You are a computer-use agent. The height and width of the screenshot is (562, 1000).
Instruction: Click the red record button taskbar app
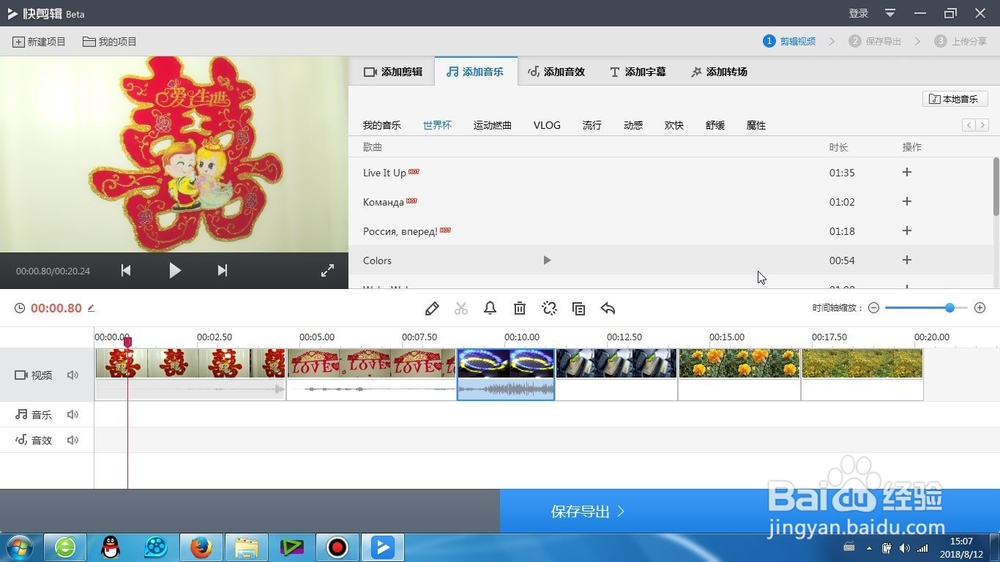(x=337, y=547)
